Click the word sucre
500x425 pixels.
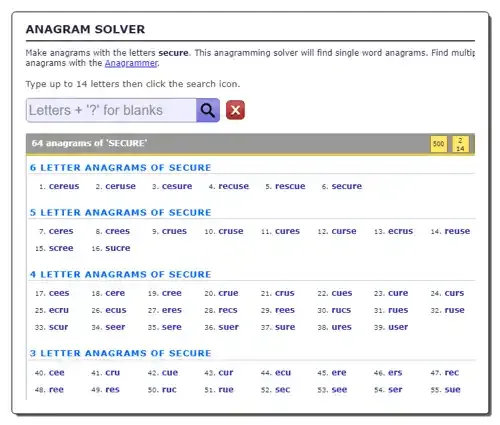point(118,248)
